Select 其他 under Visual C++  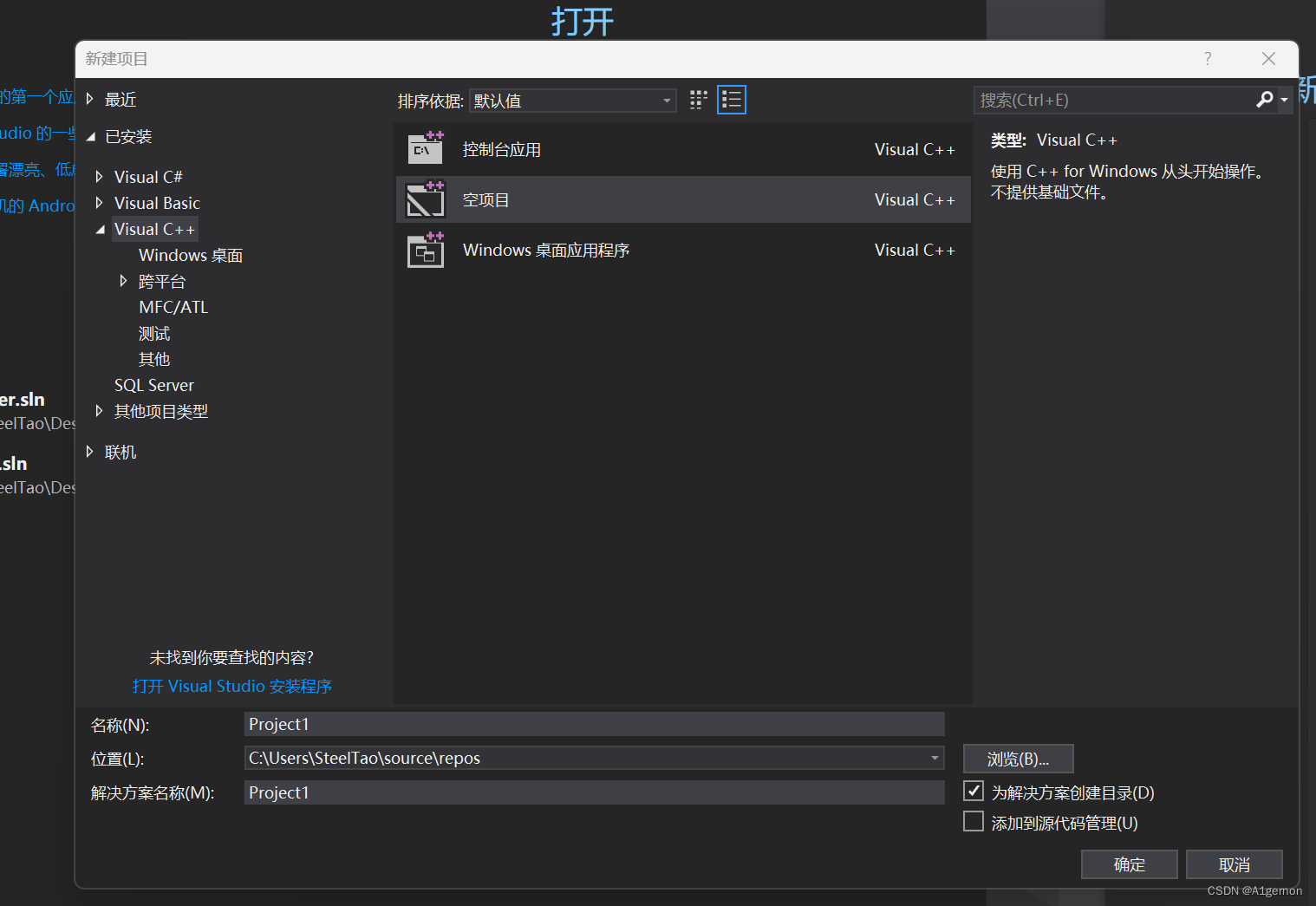[154, 359]
